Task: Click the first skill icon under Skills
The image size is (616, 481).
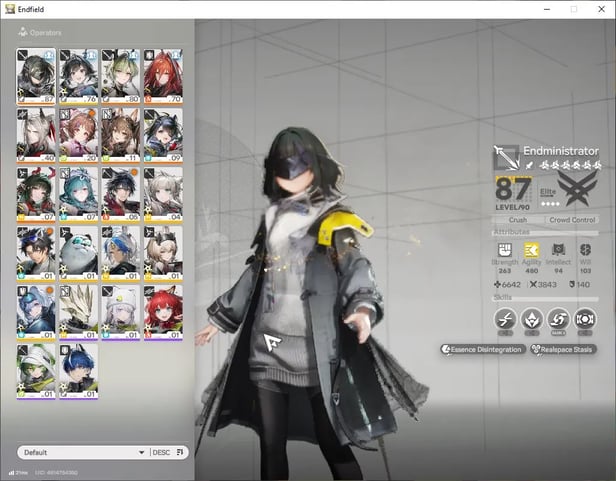Action: pyautogui.click(x=505, y=319)
